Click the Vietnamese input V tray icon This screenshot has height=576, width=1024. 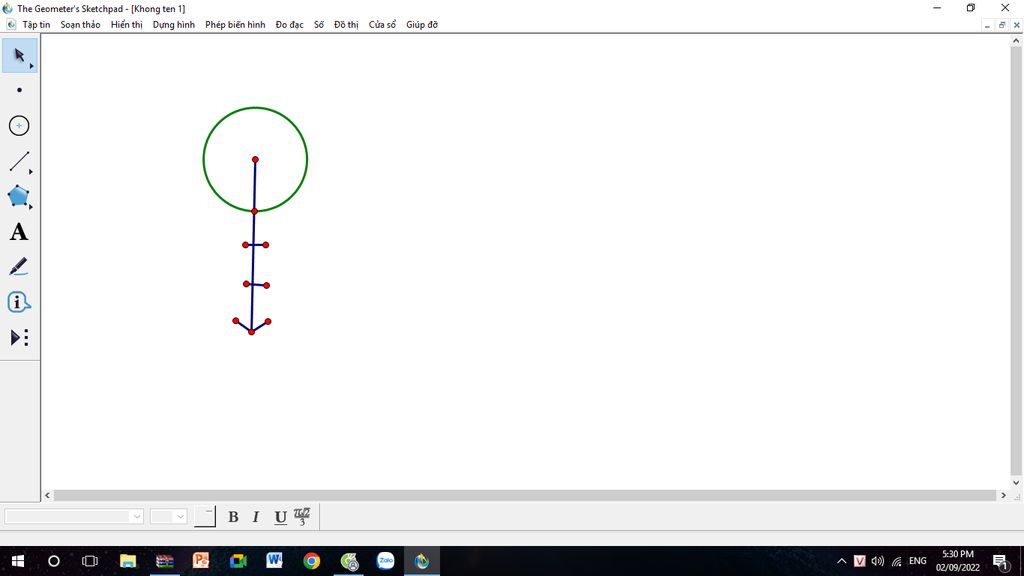coord(859,561)
